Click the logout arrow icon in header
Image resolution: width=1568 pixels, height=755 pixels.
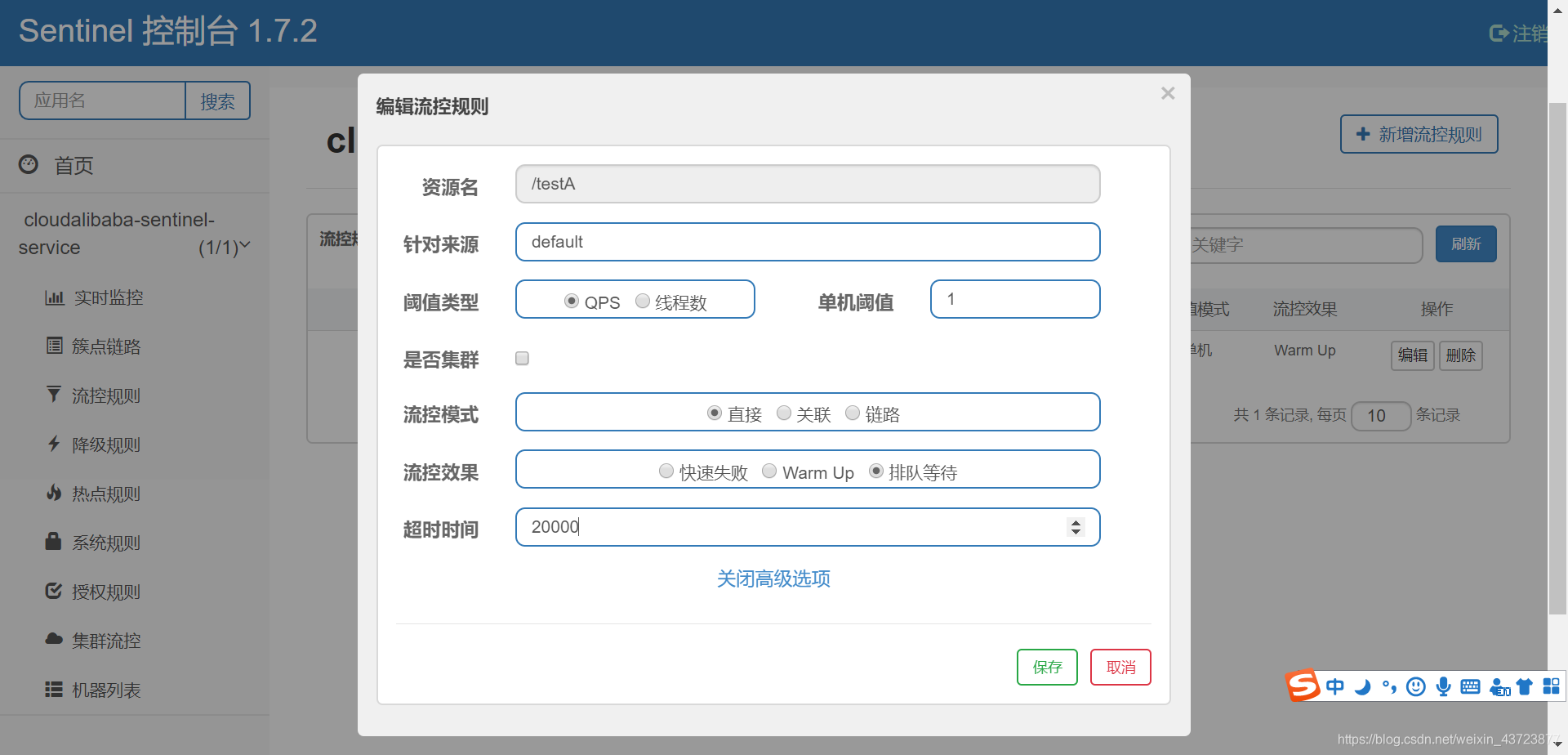pos(1499,33)
